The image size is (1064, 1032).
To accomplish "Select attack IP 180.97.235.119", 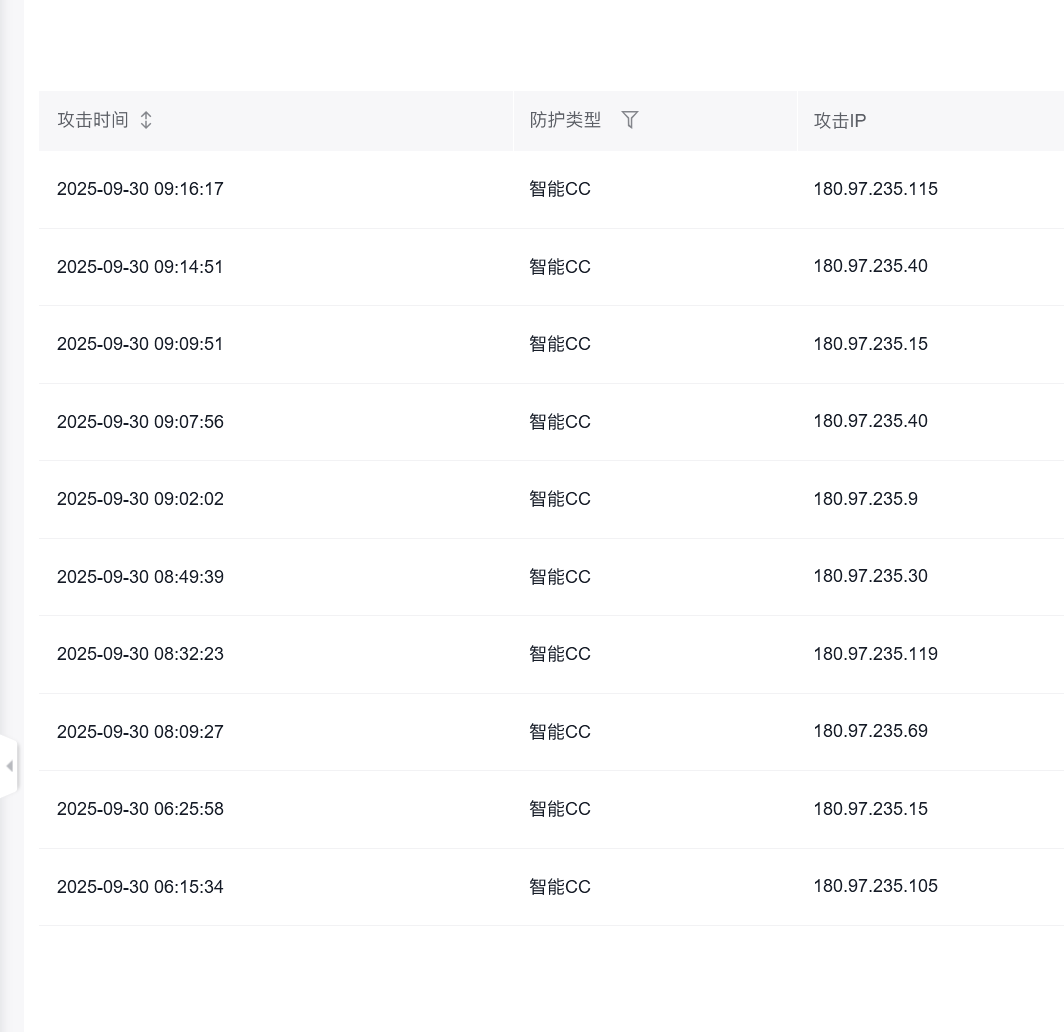I will (875, 654).
